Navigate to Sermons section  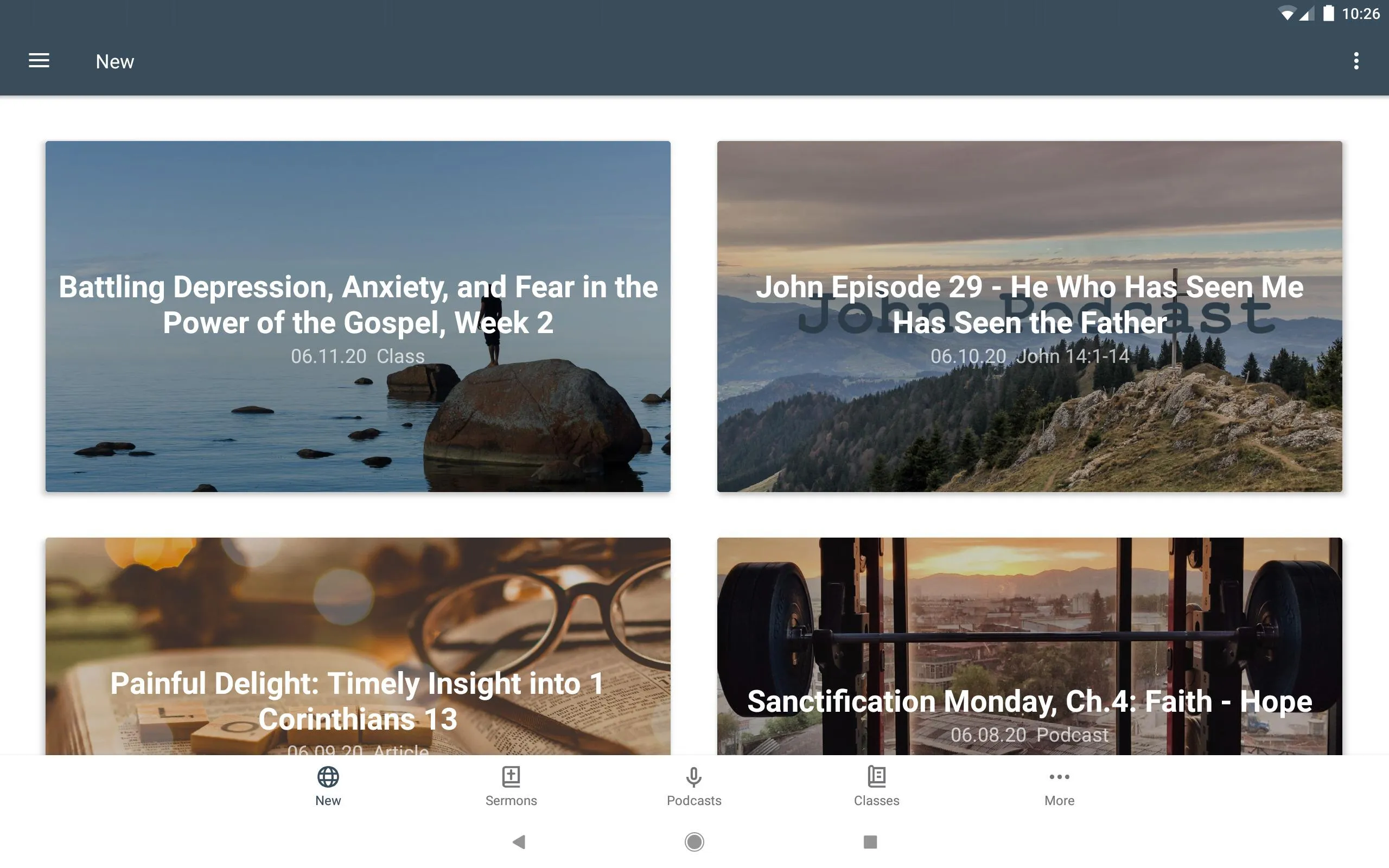(511, 785)
